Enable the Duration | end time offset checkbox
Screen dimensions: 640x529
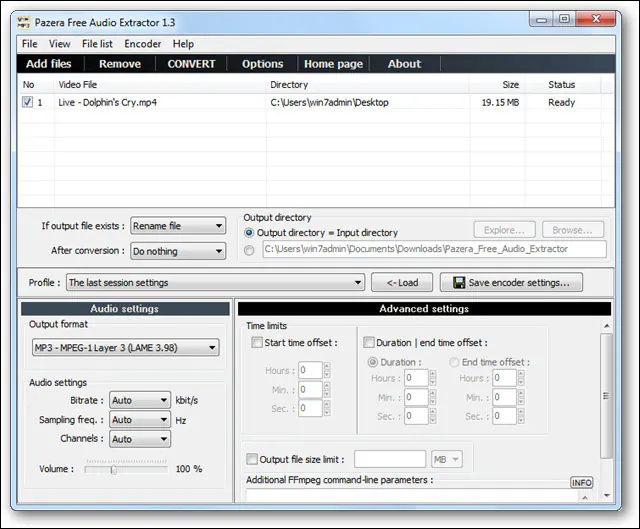click(x=369, y=342)
